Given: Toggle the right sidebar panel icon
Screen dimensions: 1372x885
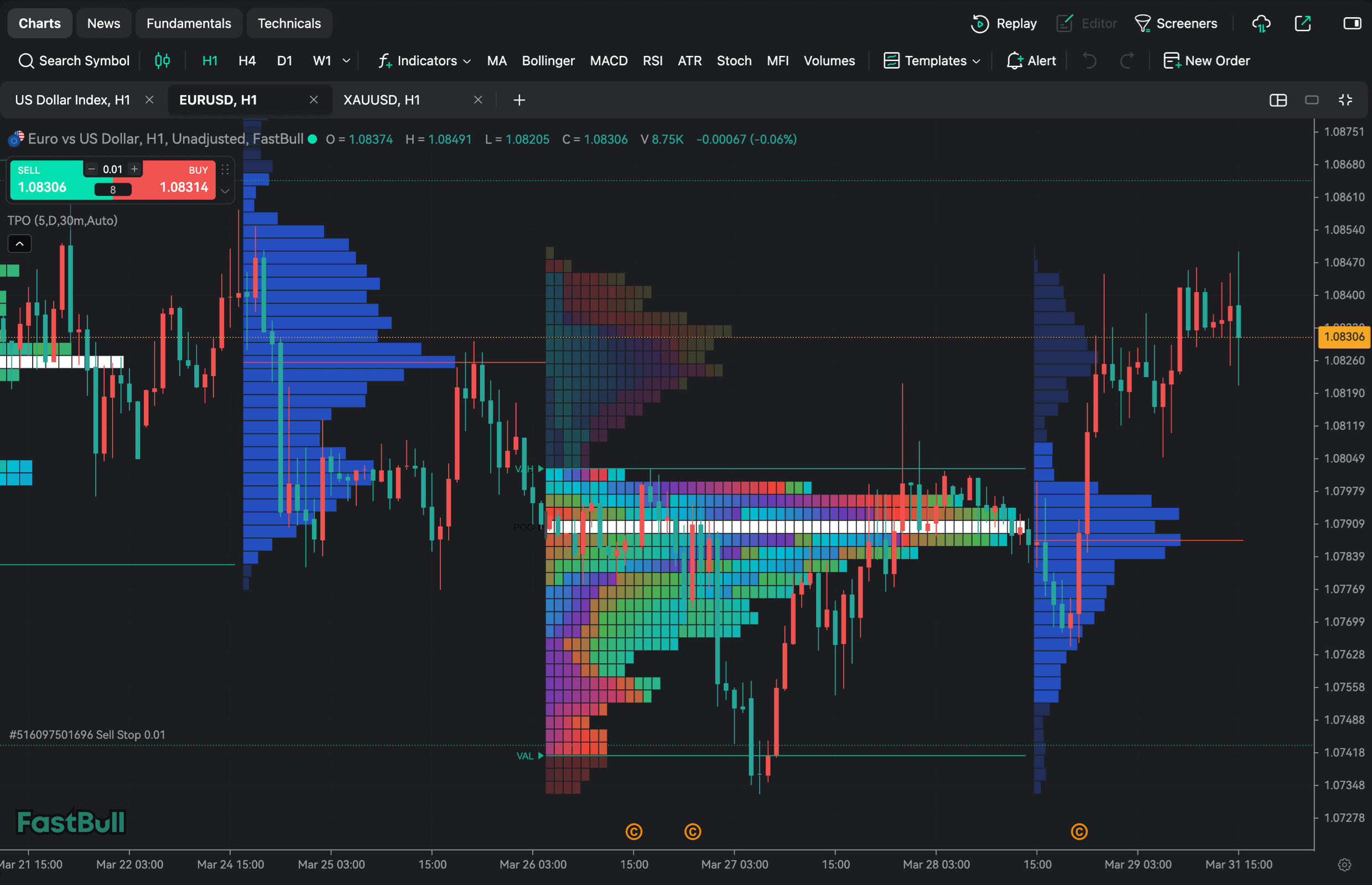Looking at the screenshot, I should pyautogui.click(x=1352, y=24).
